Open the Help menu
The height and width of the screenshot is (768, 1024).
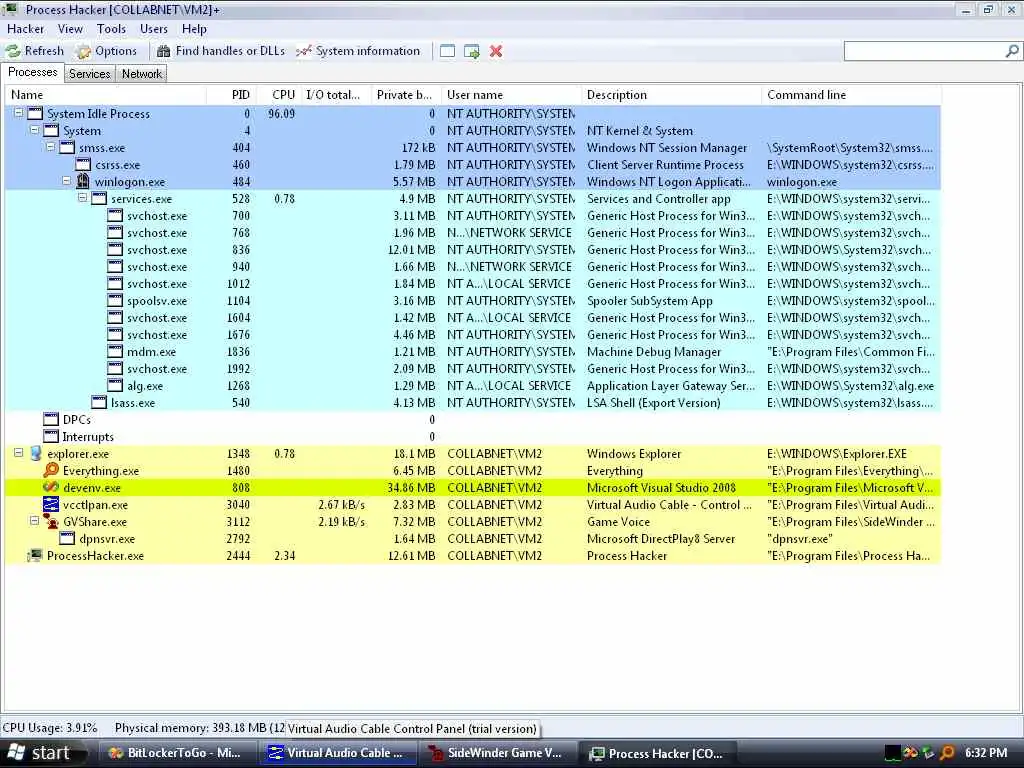(x=194, y=29)
